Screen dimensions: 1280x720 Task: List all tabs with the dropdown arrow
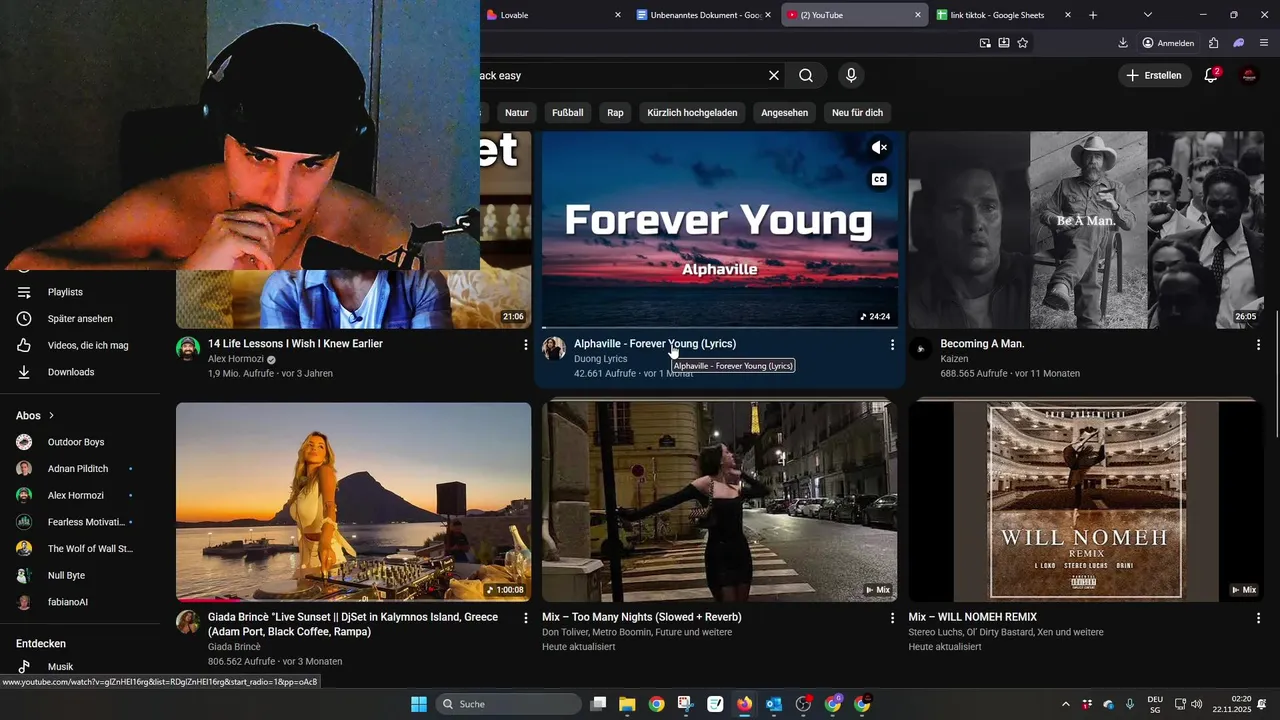(1147, 15)
